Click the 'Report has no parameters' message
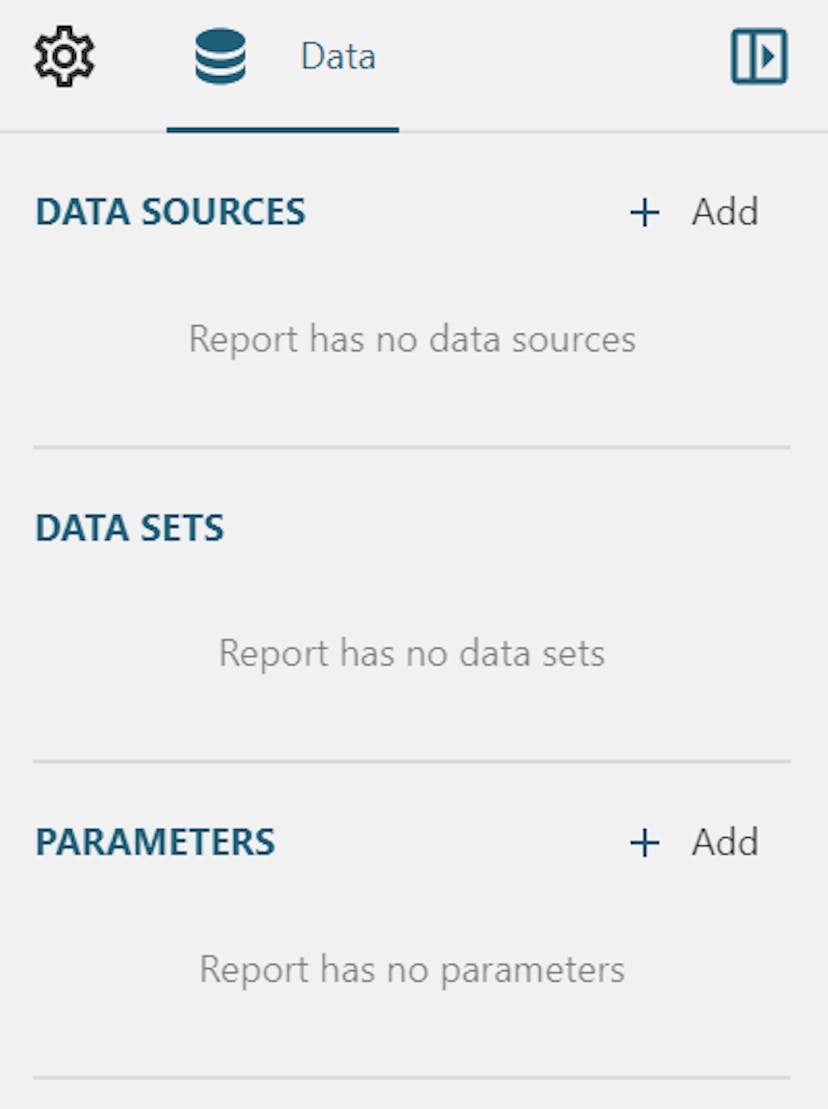 point(412,970)
